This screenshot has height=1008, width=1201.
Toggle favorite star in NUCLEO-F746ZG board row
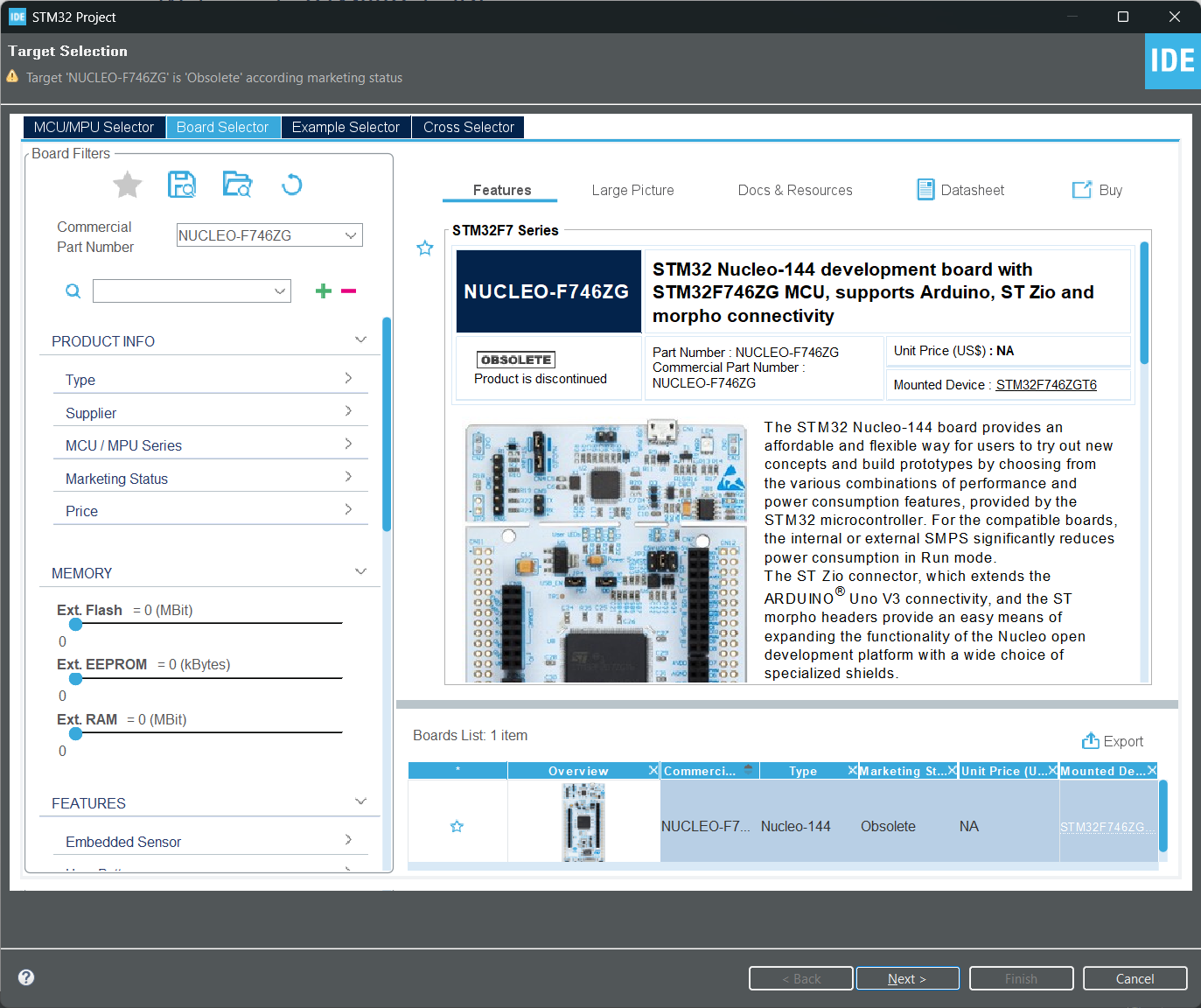pos(457,826)
